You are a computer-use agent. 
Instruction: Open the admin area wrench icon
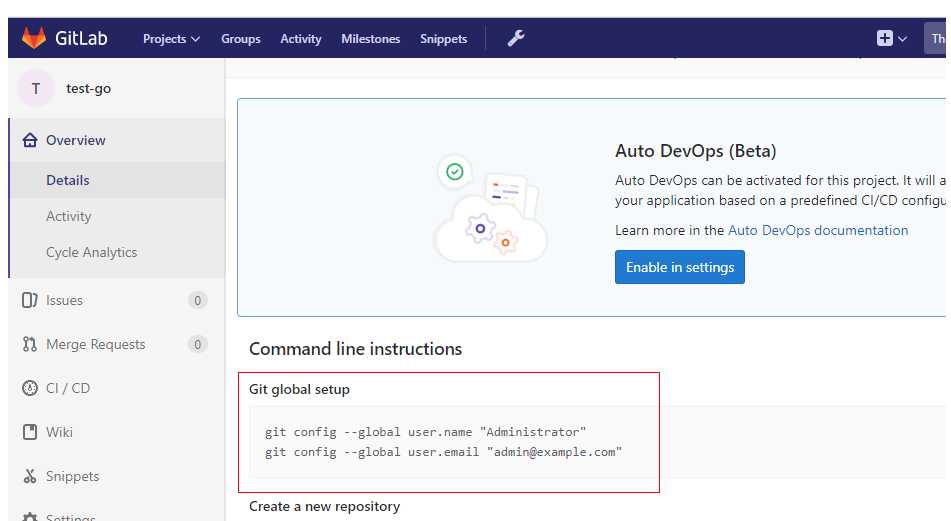[516, 38]
